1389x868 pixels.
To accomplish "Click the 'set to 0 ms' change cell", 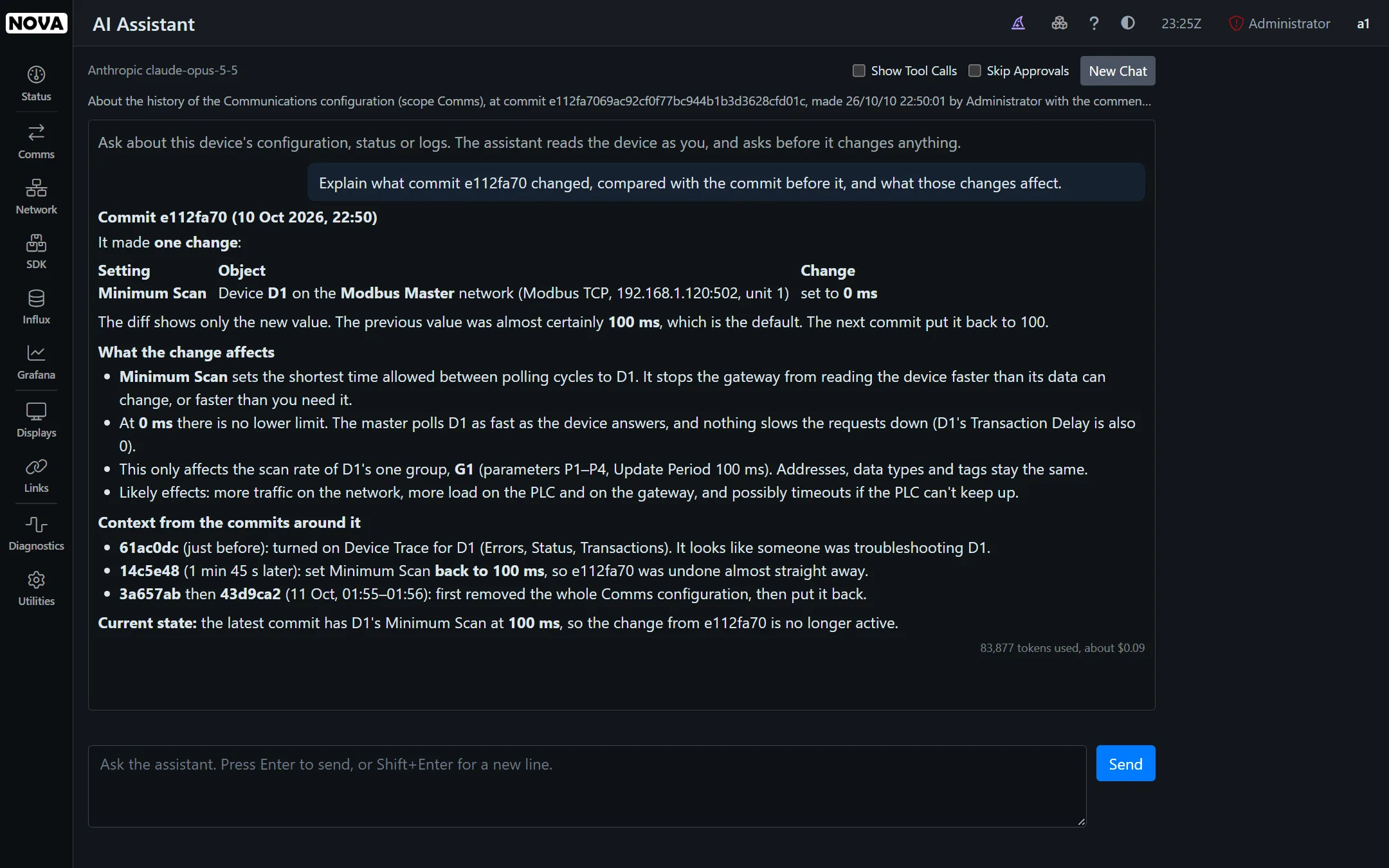I will coord(839,293).
